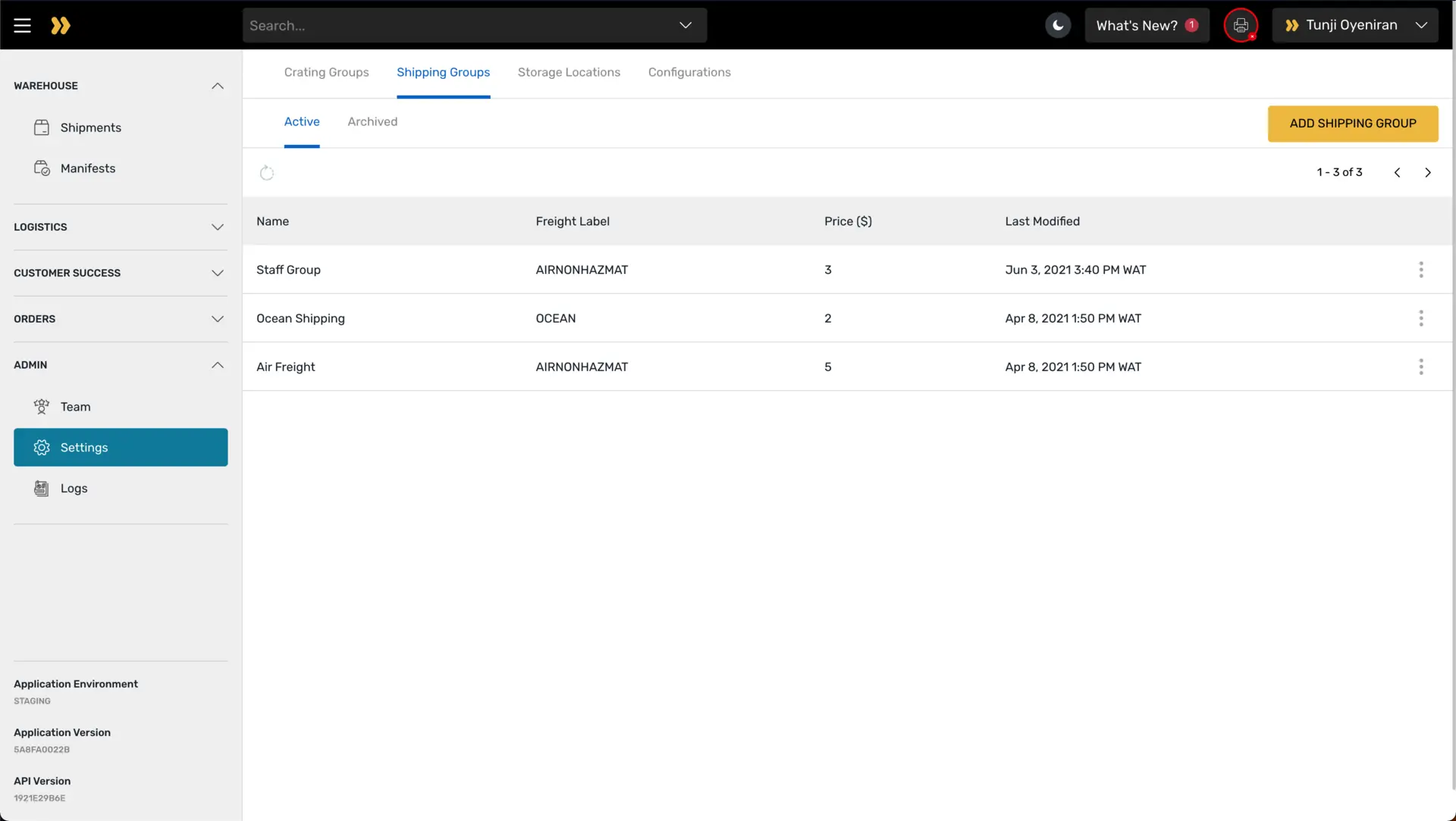The width and height of the screenshot is (1456, 821).
Task: Click the Freight Label column header
Action: (x=573, y=222)
